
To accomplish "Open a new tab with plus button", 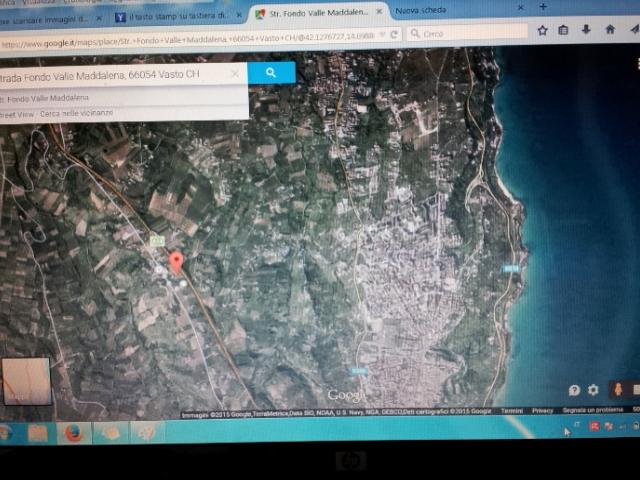I will tap(543, 6).
